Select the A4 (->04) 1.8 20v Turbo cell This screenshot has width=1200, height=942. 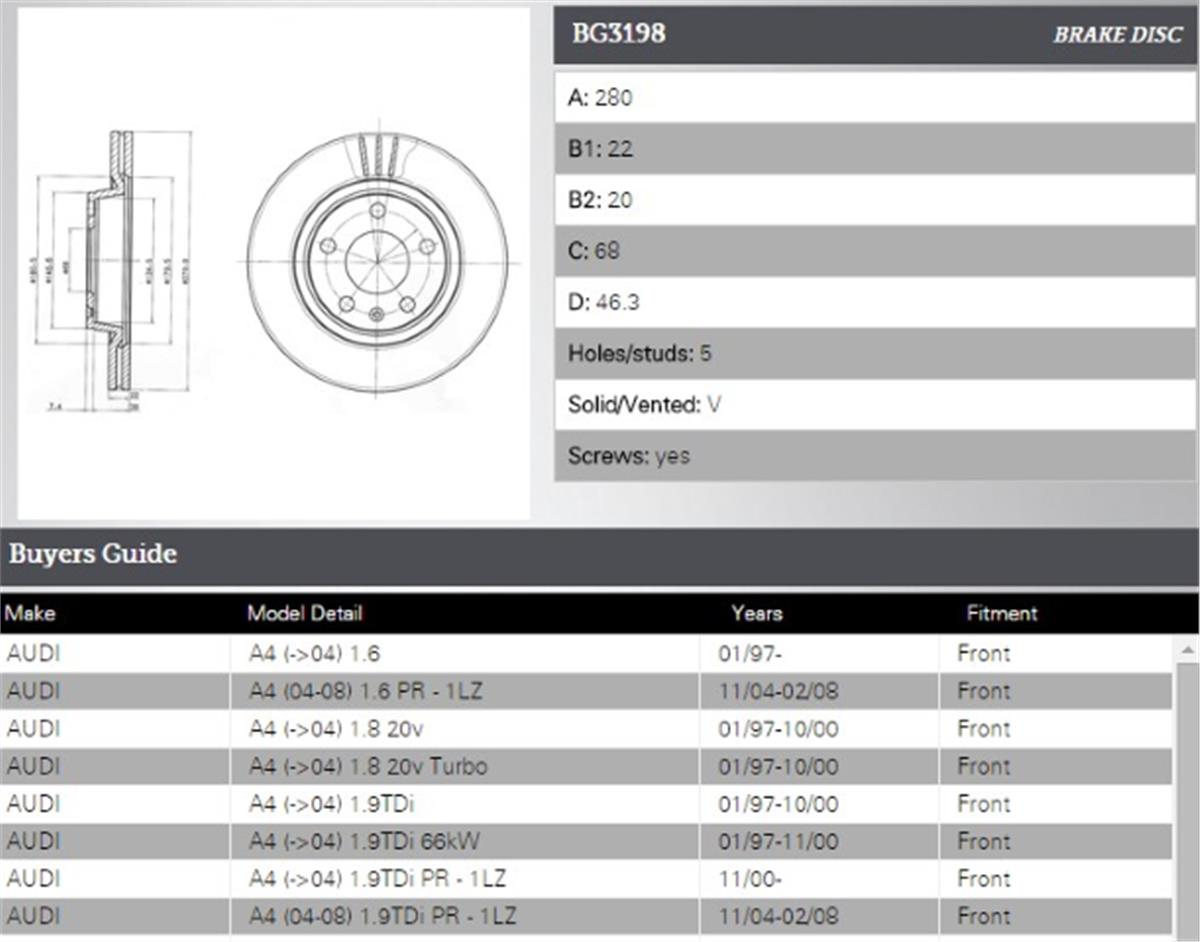[465, 767]
